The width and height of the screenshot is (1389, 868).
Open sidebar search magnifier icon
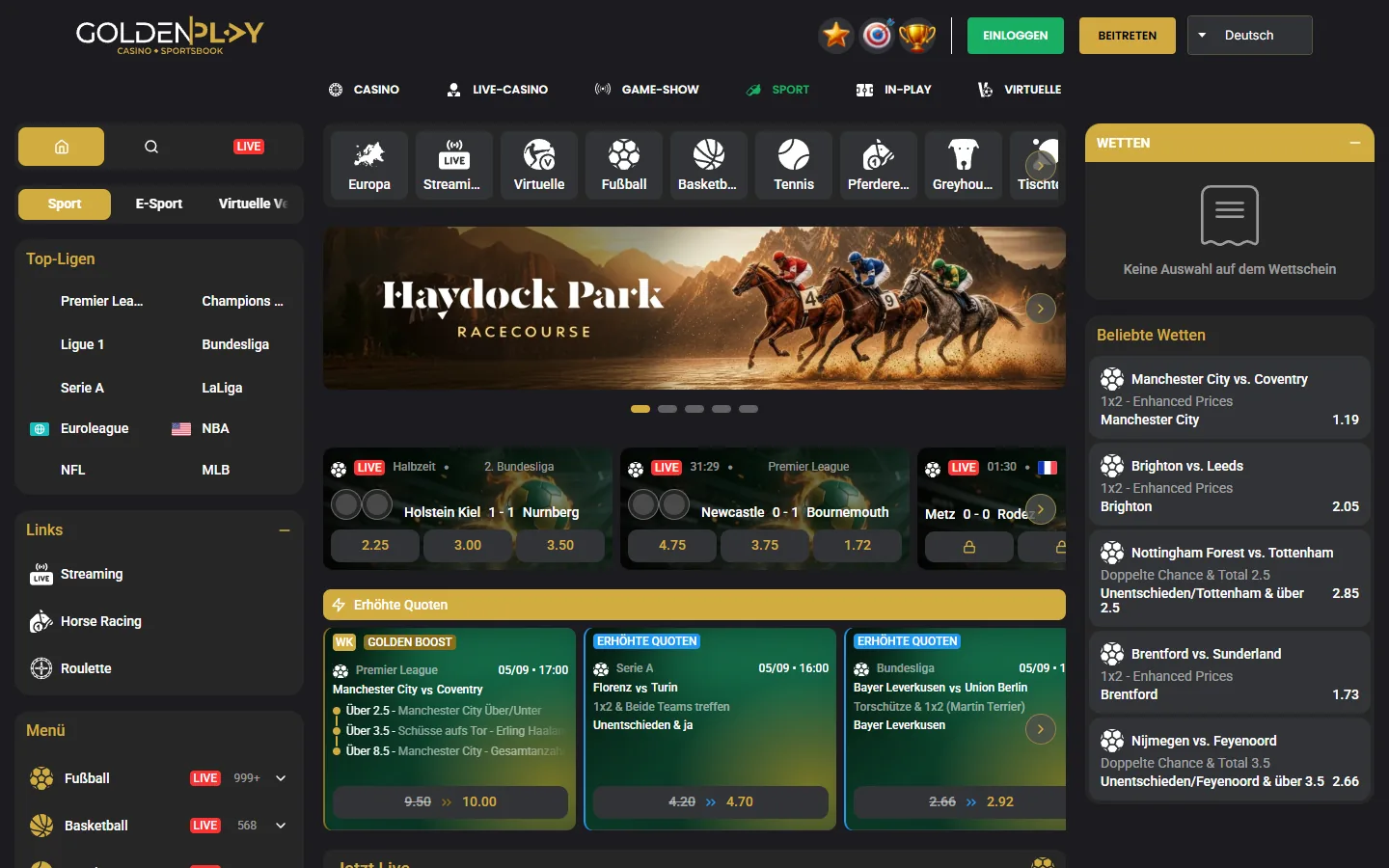pyautogui.click(x=151, y=147)
